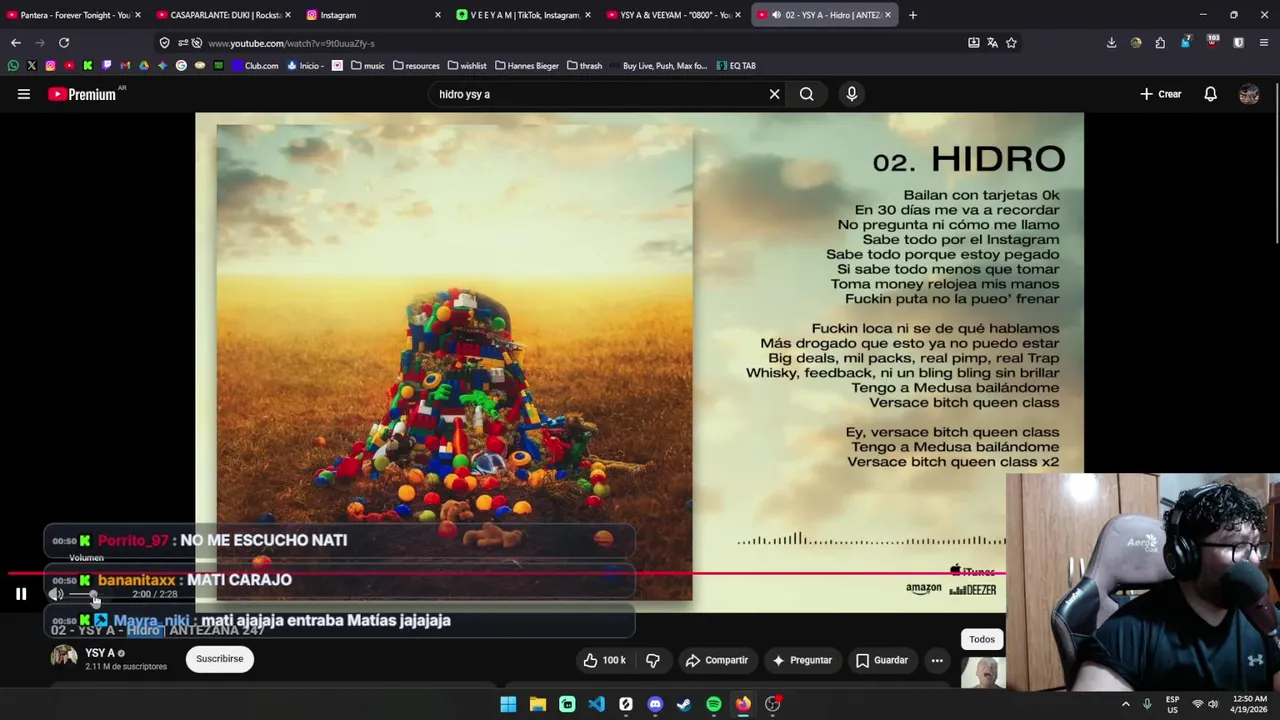The height and width of the screenshot is (720, 1280).
Task: Open the resources bookmarks folder
Action: click(416, 66)
